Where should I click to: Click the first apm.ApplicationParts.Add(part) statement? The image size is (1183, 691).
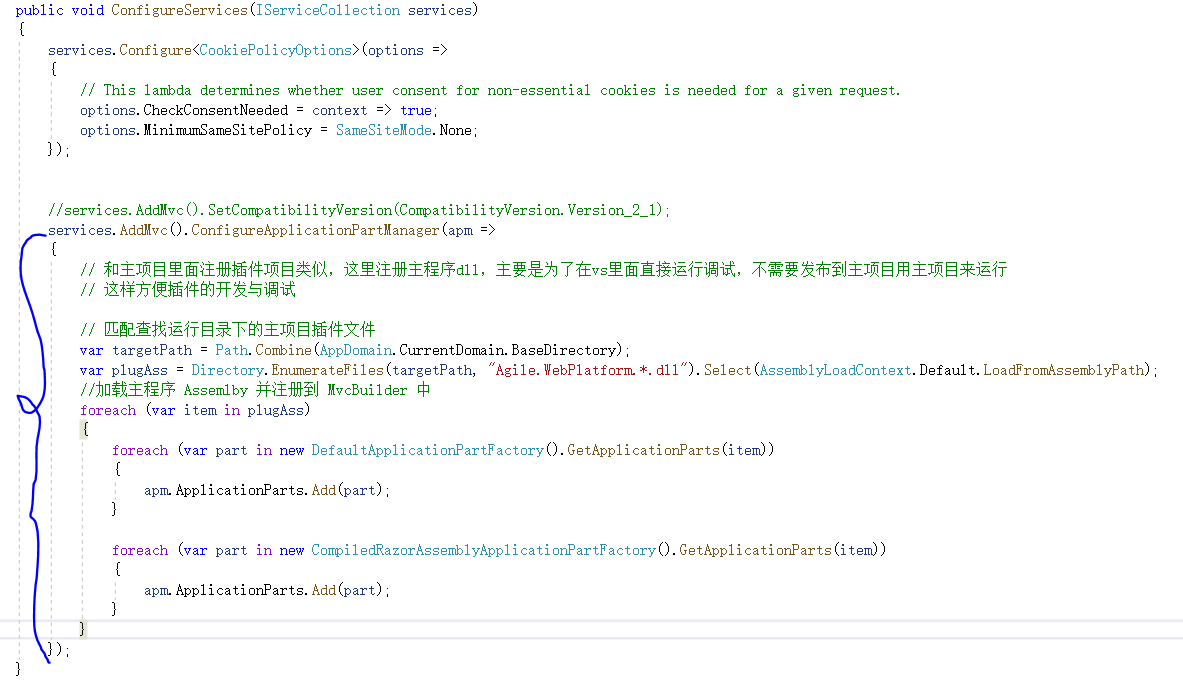pos(267,491)
